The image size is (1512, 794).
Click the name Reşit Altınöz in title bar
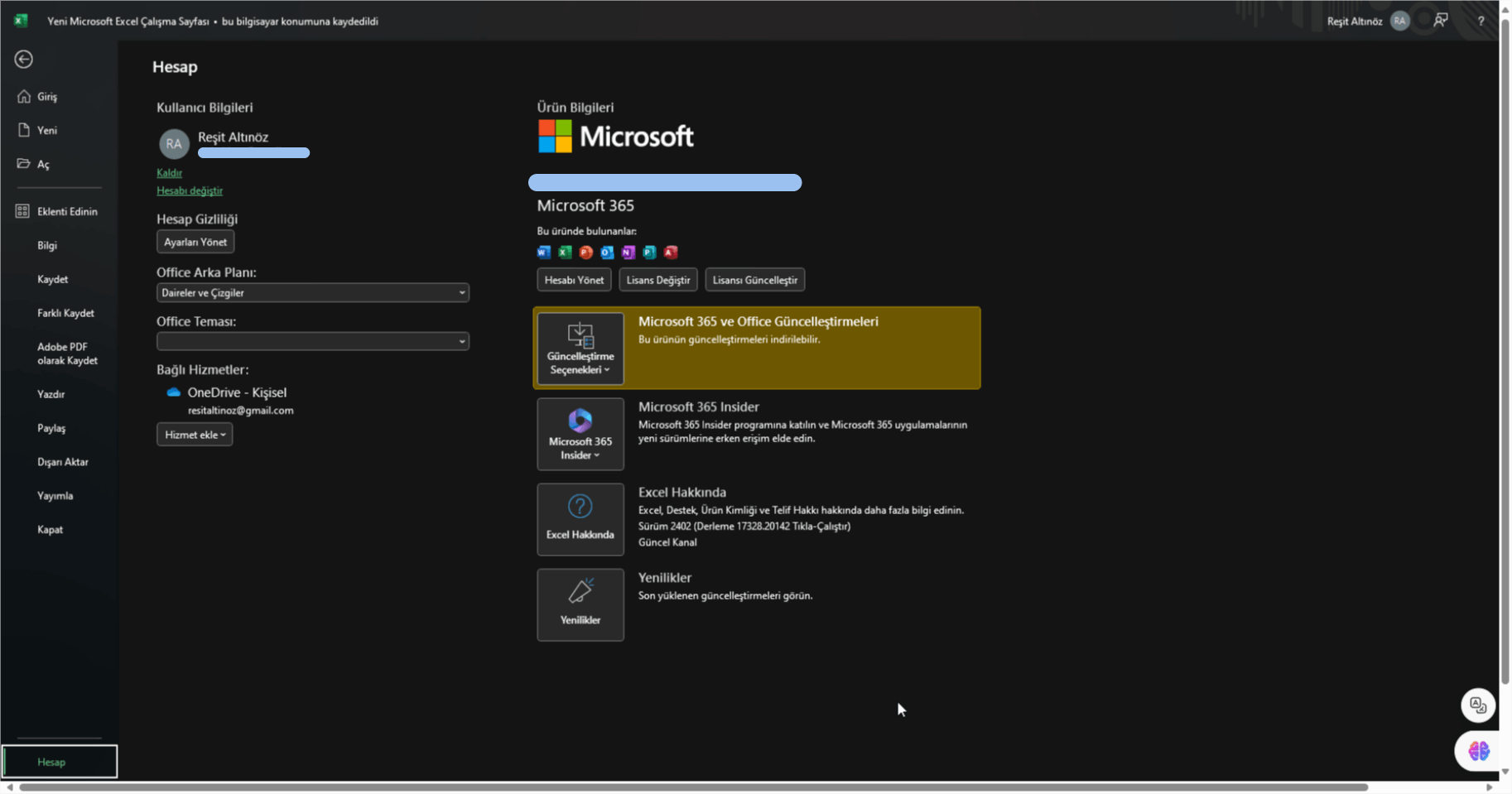coord(1355,22)
